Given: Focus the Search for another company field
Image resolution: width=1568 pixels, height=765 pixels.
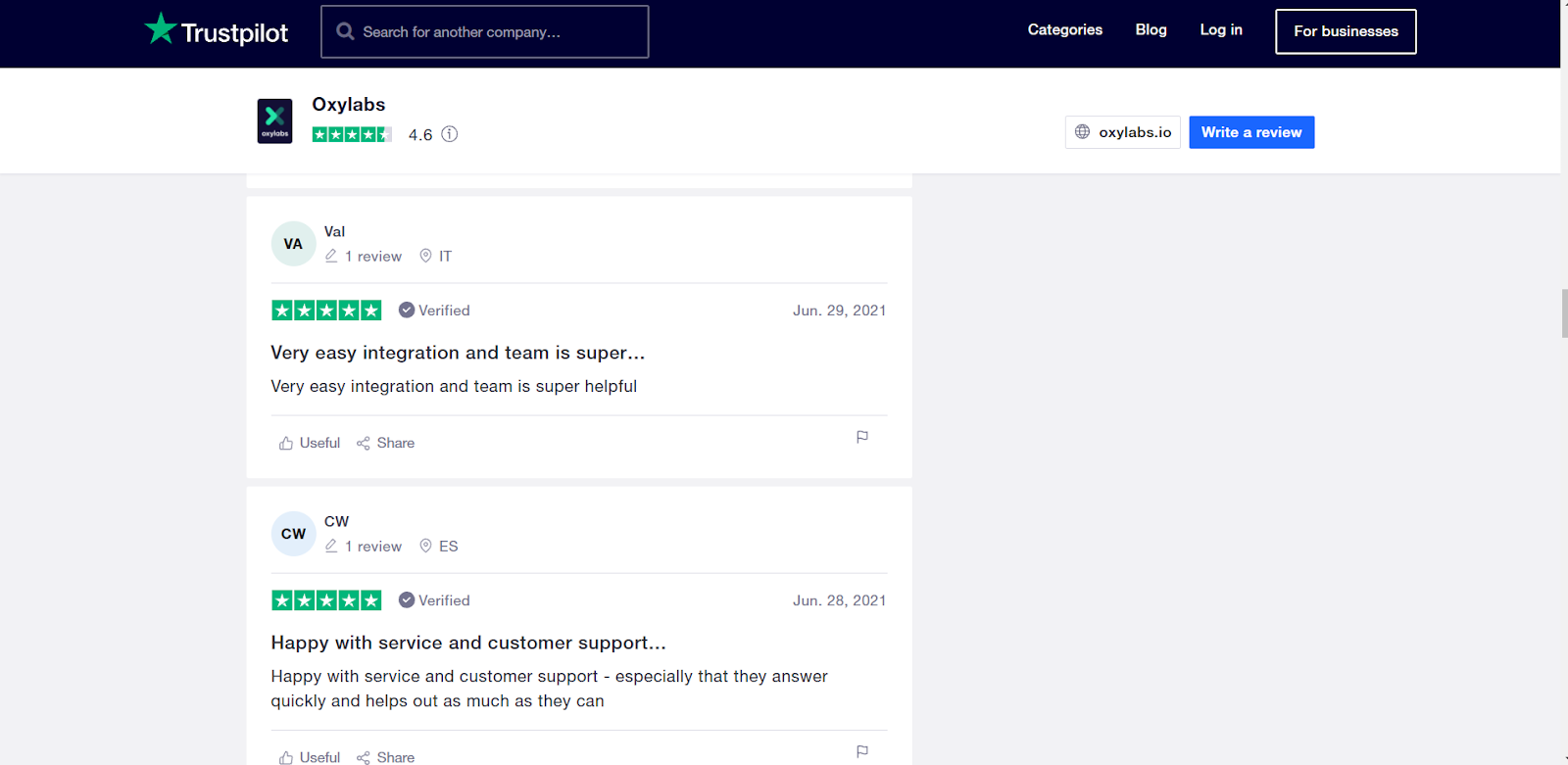Looking at the screenshot, I should click(x=485, y=31).
